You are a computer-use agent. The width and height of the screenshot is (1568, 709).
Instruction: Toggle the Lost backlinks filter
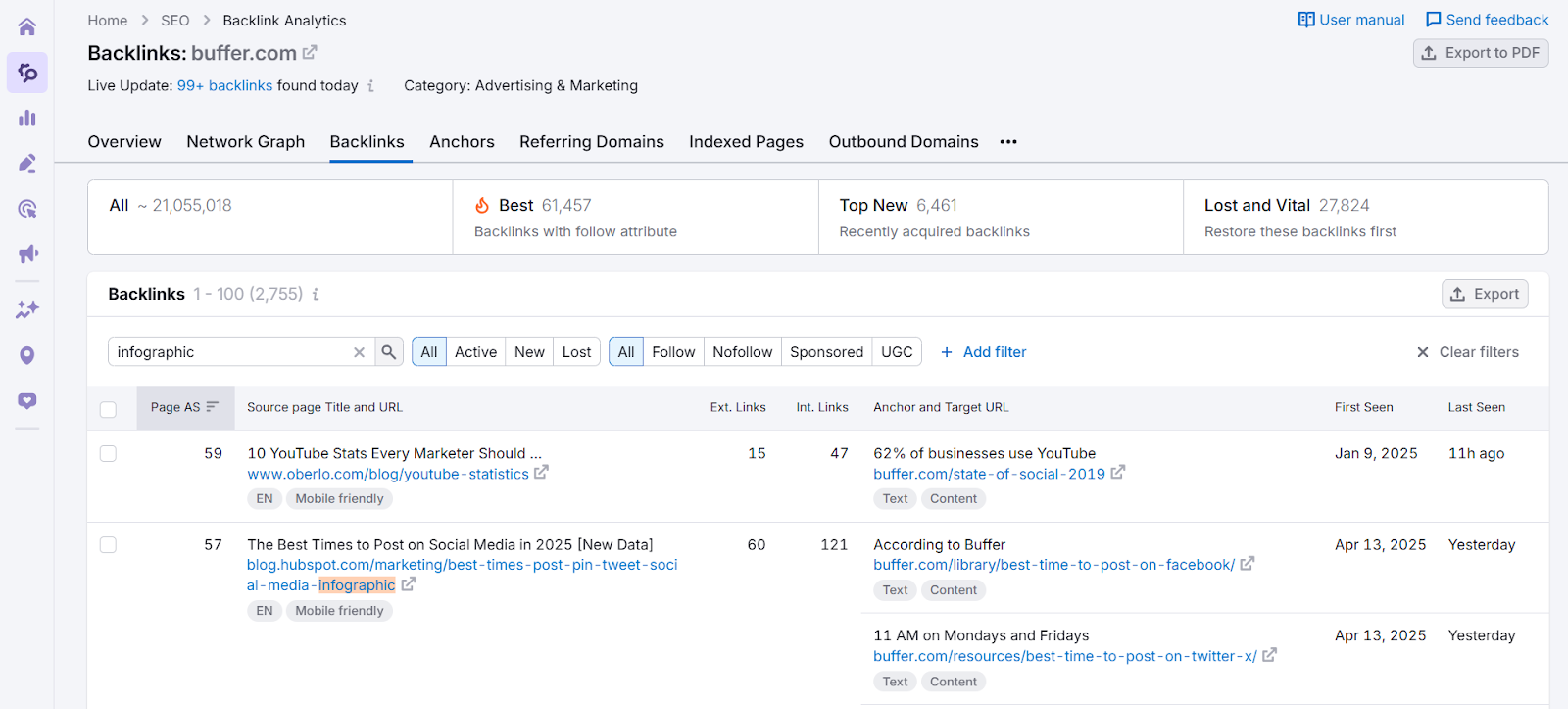tap(576, 352)
